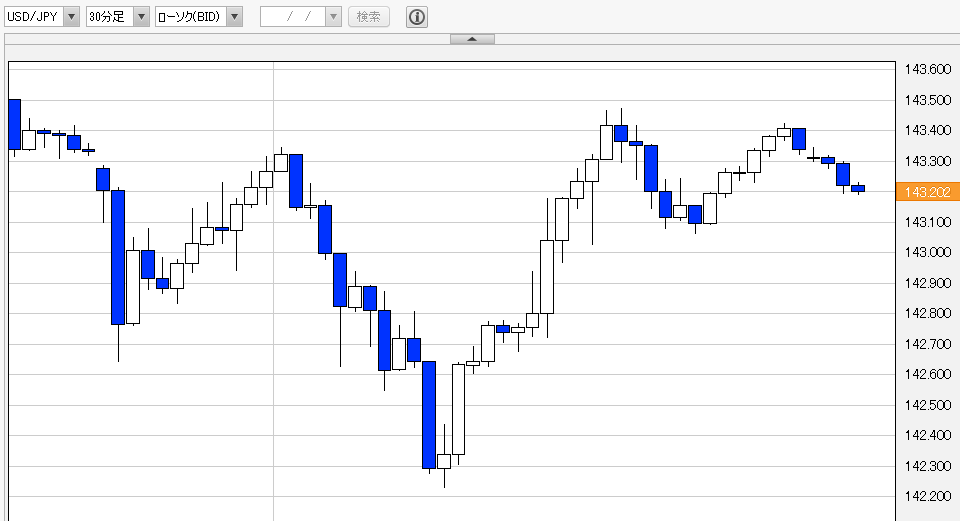Open the info icon button
Viewport: 960px width, 521px height.
pyautogui.click(x=417, y=17)
